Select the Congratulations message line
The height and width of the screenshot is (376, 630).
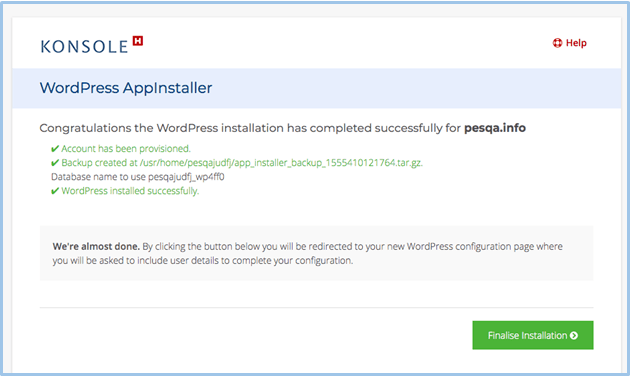click(x=282, y=128)
